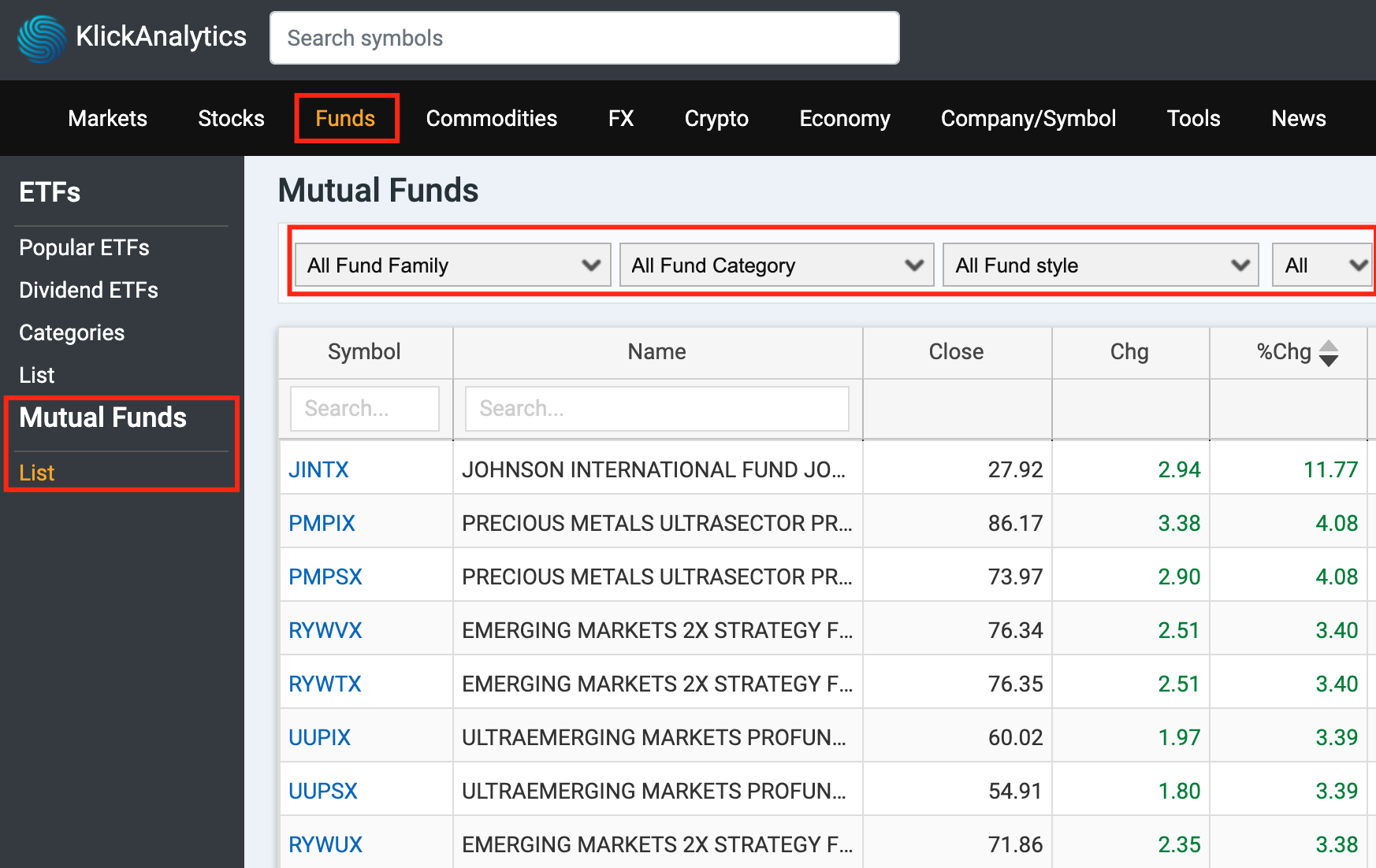Open the Mutual Funds List sidebar link
Screen dimensions: 1376x868
coord(36,473)
